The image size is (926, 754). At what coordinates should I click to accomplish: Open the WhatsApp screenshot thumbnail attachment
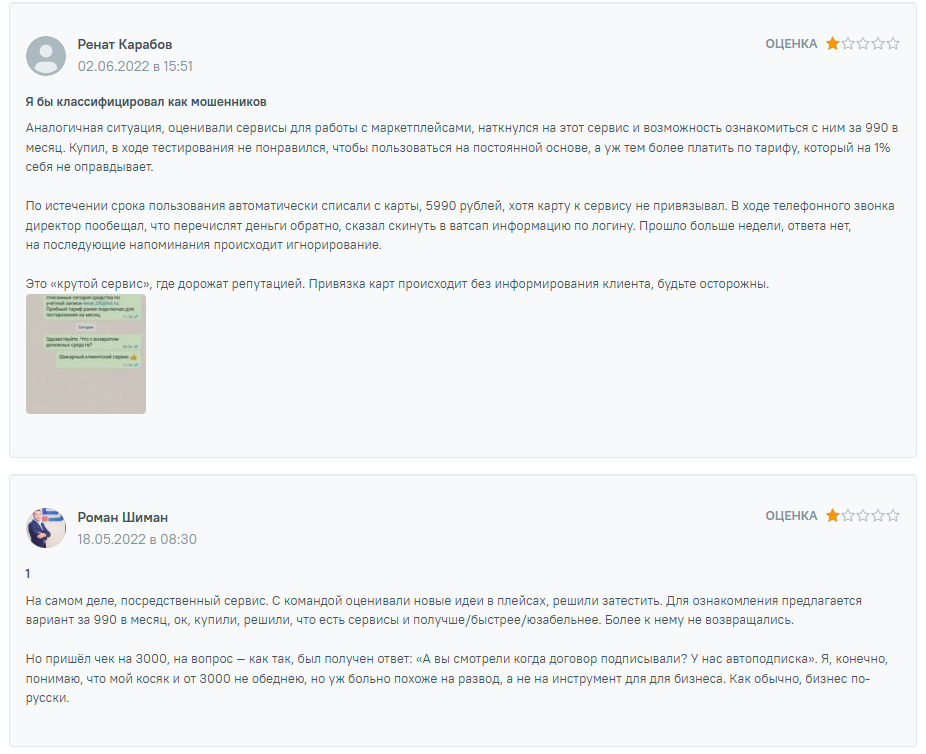click(x=86, y=353)
